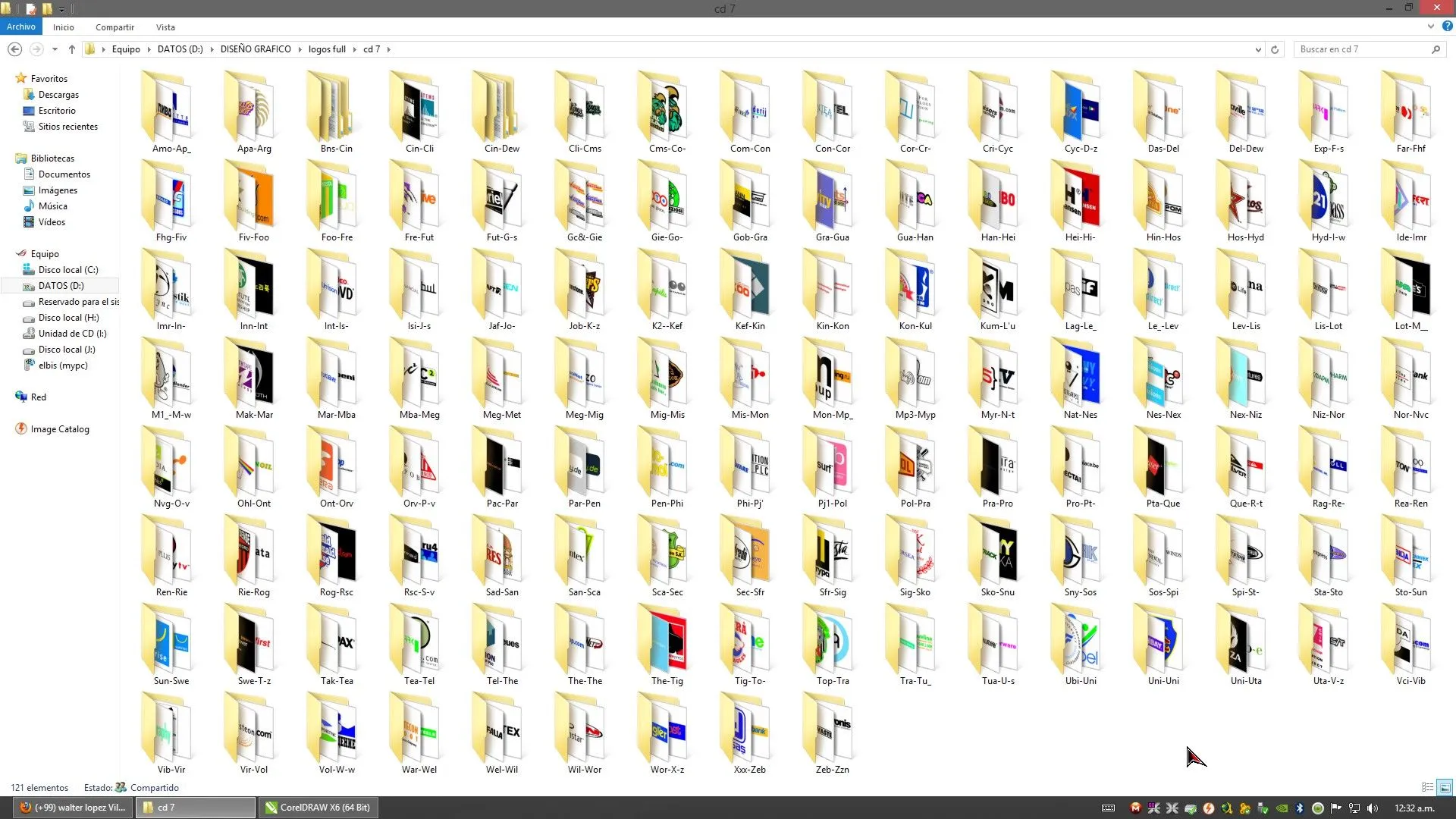
Task: Open the Archivo menu
Action: pos(21,27)
